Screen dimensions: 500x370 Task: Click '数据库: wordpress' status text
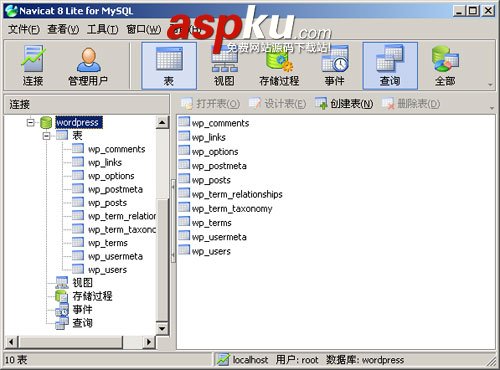pyautogui.click(x=365, y=360)
